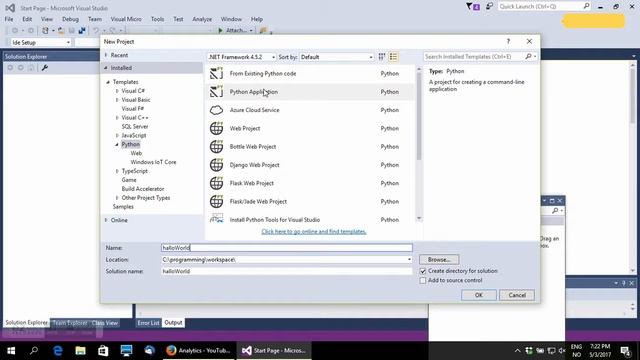Viewport: 640px width, 360px height.
Task: Click the Save All toolbar icon
Action: click(x=82, y=30)
